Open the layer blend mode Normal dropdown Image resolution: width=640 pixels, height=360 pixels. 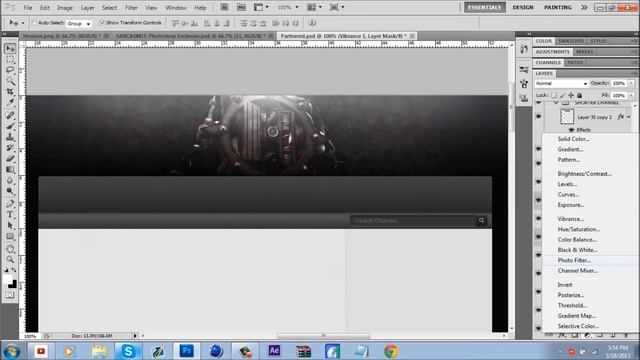561,83
